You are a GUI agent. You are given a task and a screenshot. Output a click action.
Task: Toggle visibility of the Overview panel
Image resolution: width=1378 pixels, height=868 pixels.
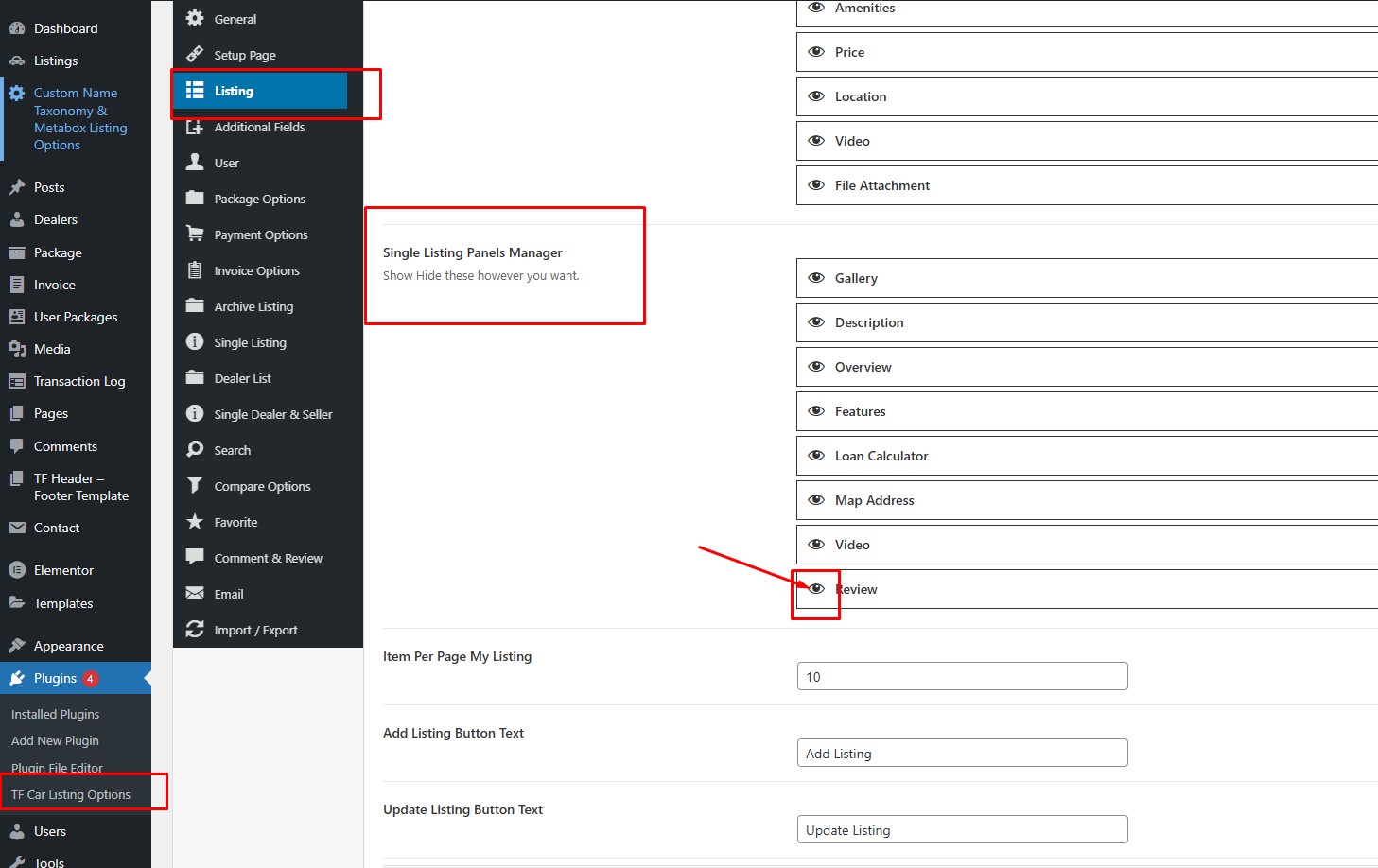[816, 367]
